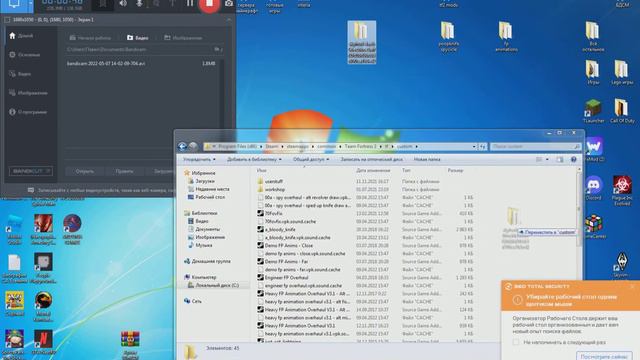The image size is (640, 360).
Task: Stop recording with the red Bandicam button
Action: pos(209,4)
